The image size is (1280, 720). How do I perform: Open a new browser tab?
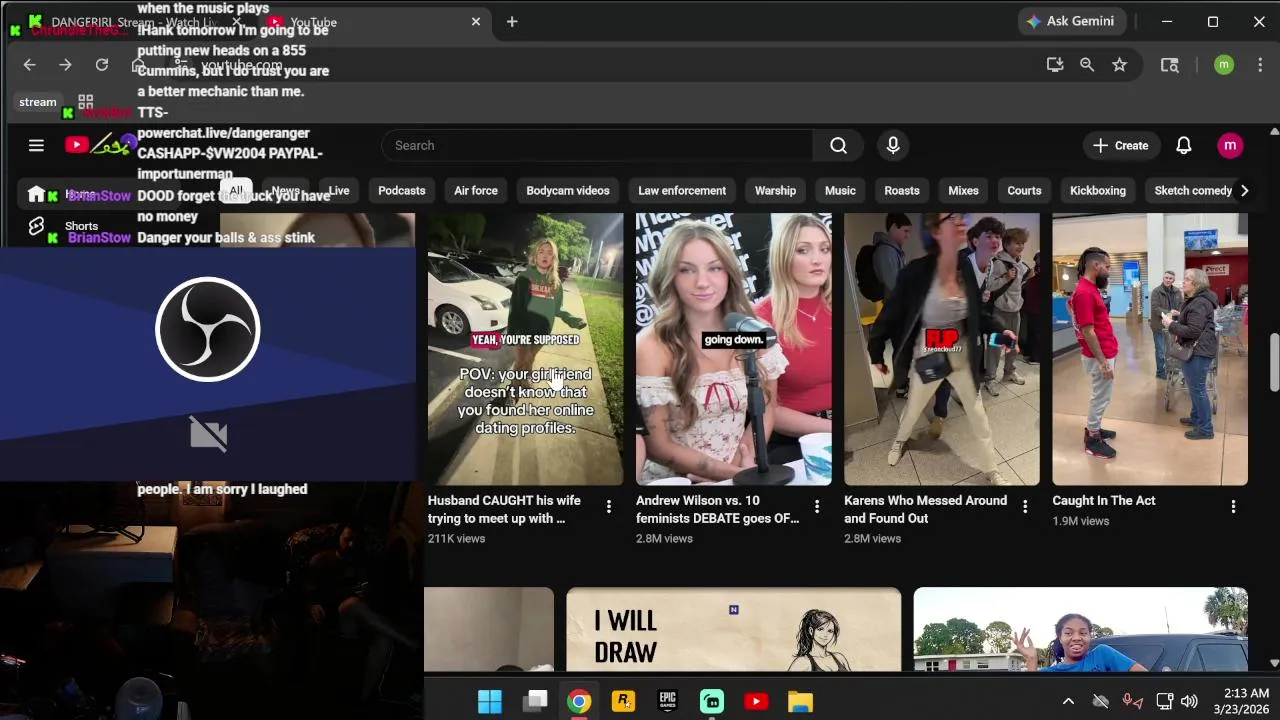coord(512,22)
